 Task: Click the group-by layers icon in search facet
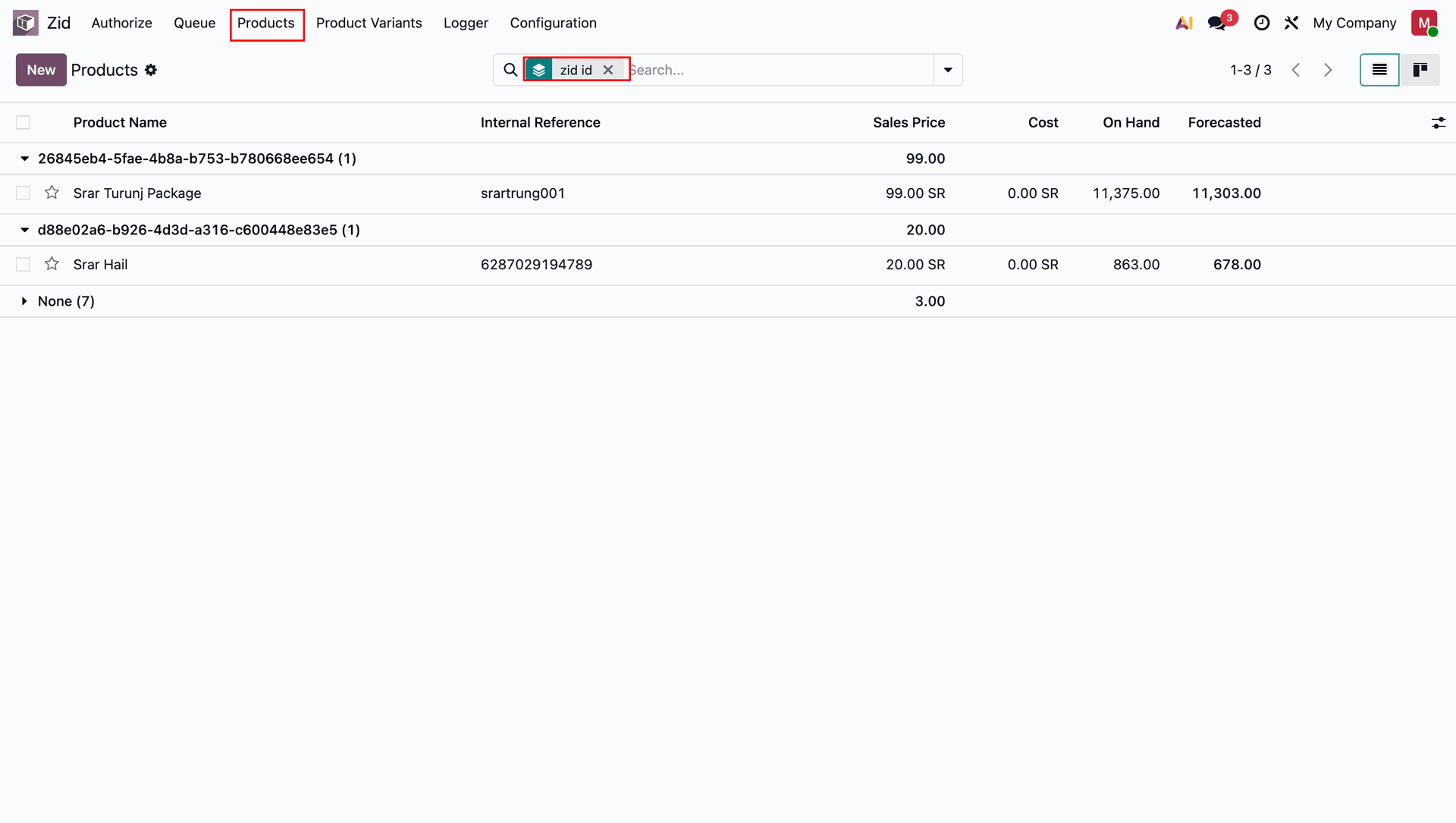(539, 70)
